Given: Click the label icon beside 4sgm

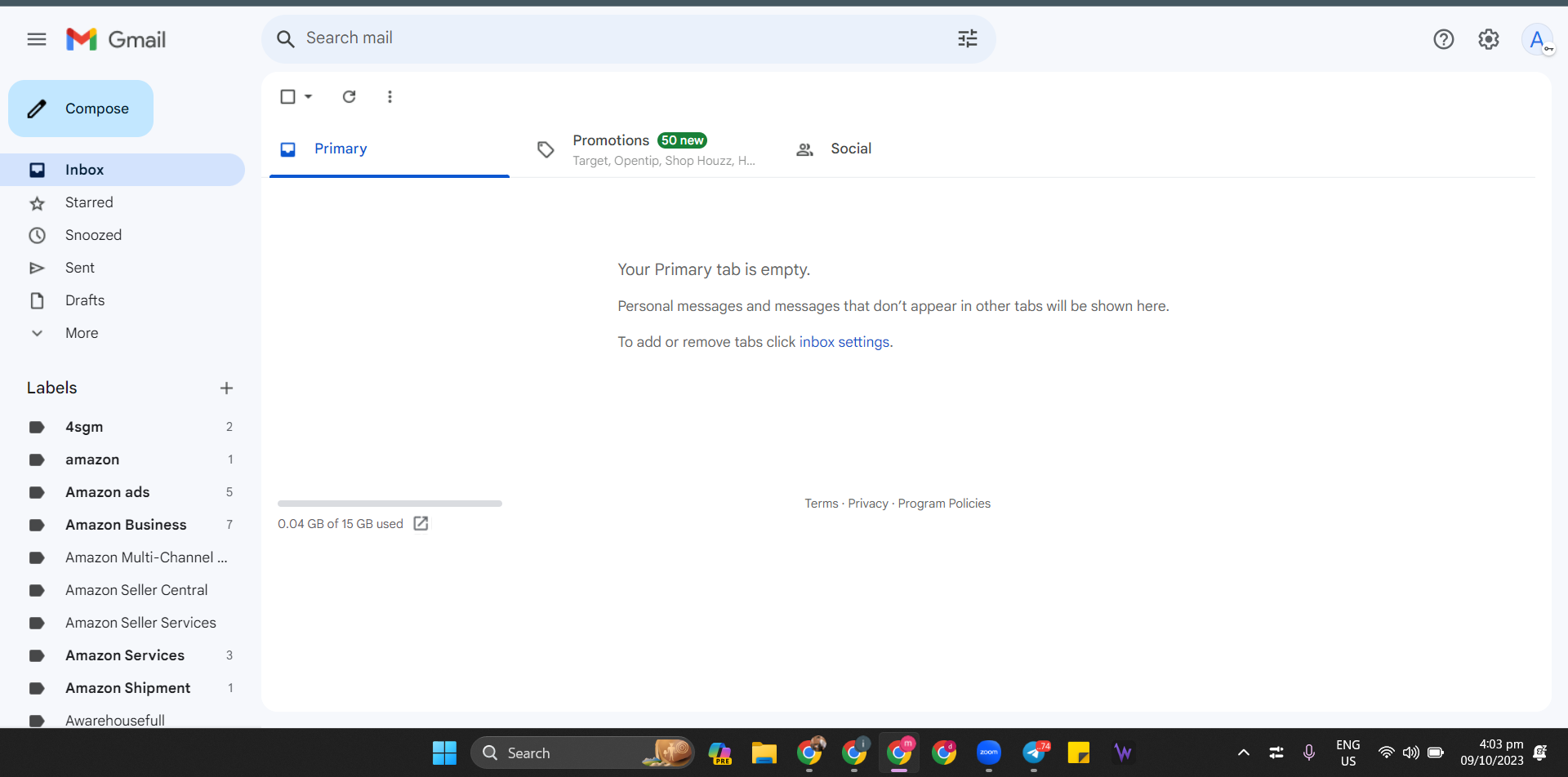Looking at the screenshot, I should coord(37,427).
